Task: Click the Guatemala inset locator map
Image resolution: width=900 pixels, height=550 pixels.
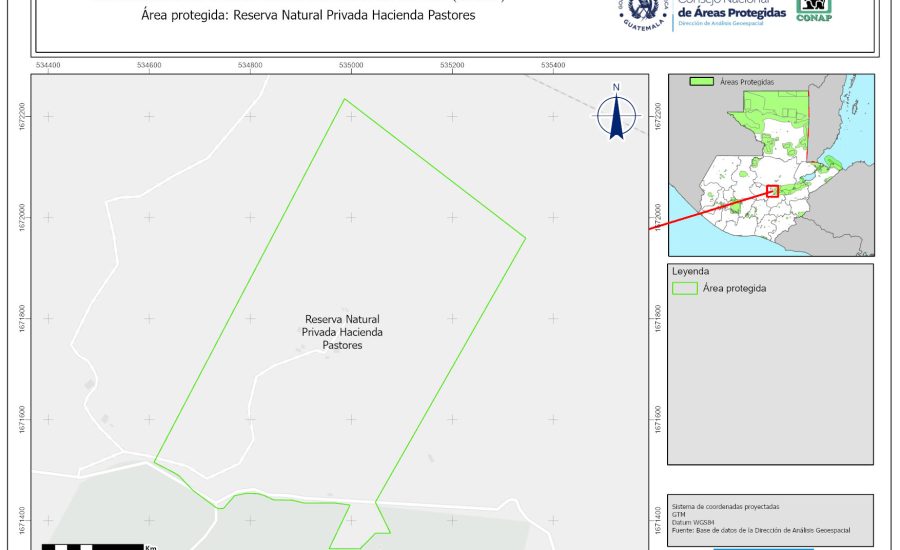Action: tap(770, 165)
